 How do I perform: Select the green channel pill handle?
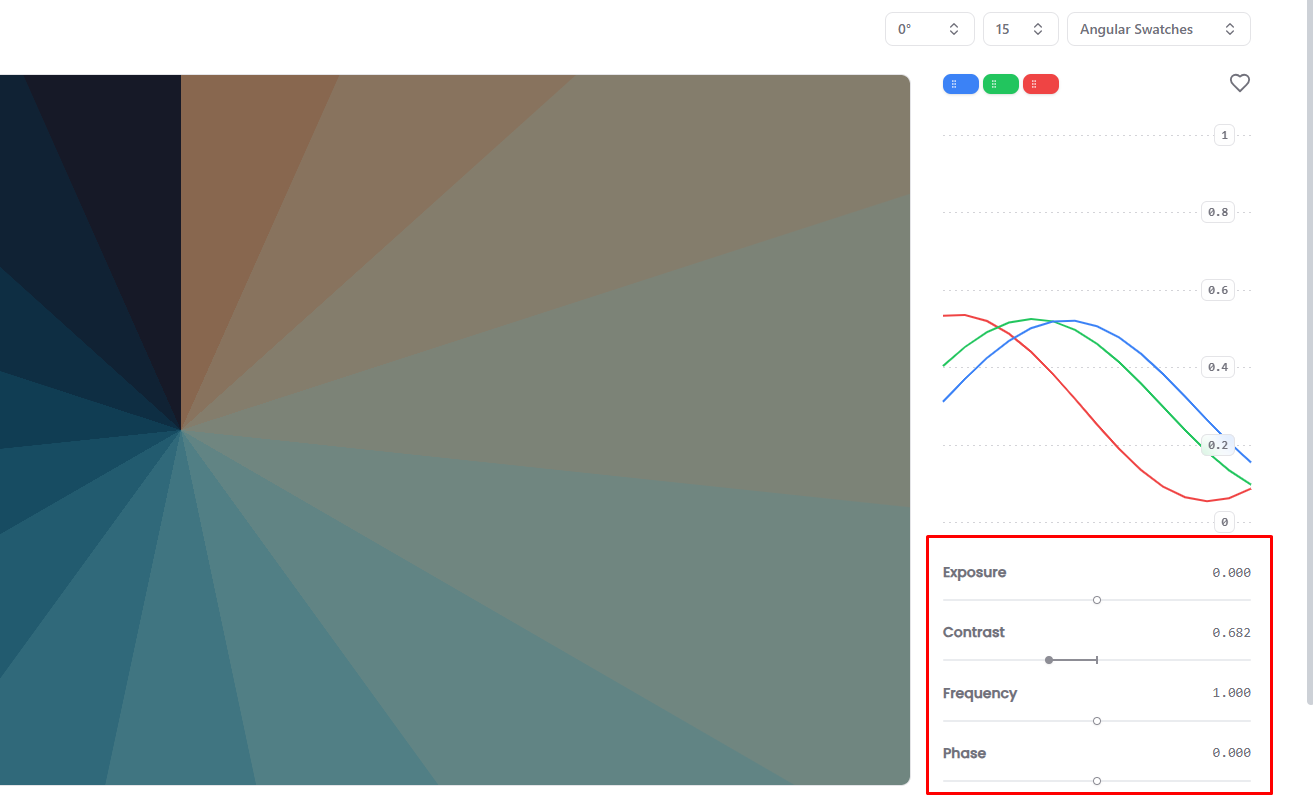click(1001, 83)
